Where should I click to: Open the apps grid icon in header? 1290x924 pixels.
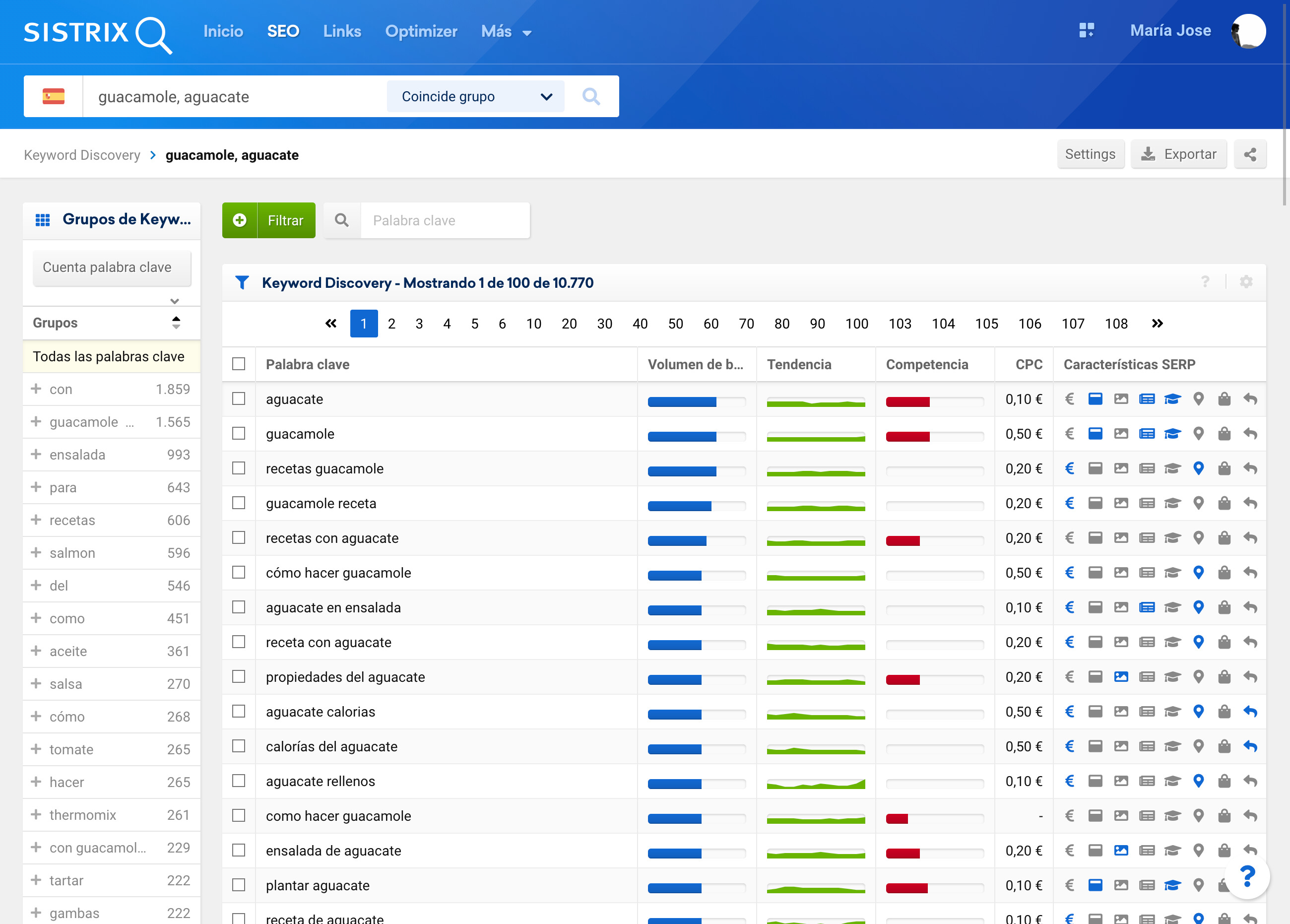click(x=1087, y=31)
